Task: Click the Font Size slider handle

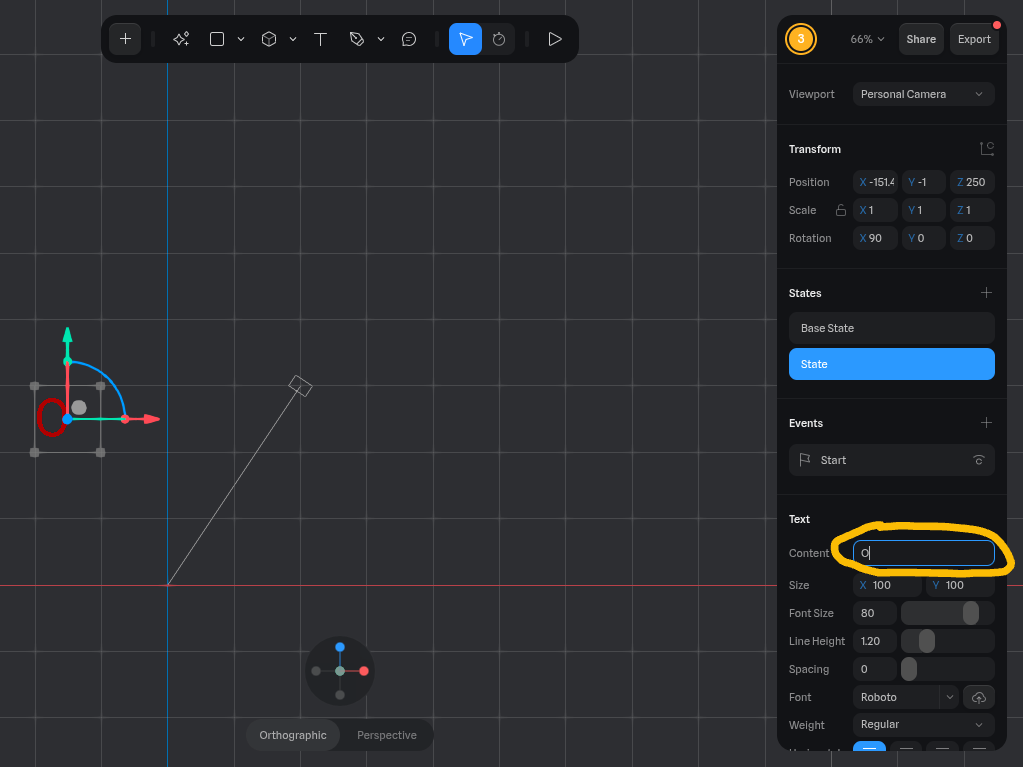Action: tap(971, 613)
